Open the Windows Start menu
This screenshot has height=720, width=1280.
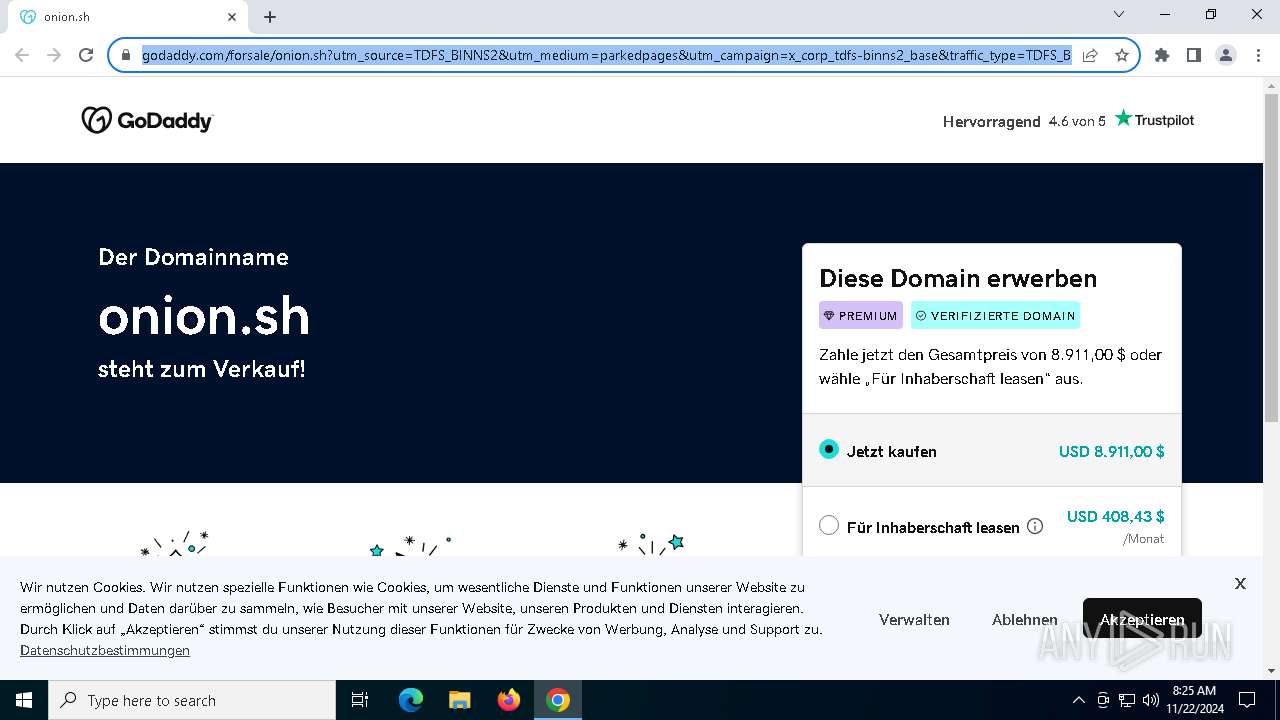point(24,700)
